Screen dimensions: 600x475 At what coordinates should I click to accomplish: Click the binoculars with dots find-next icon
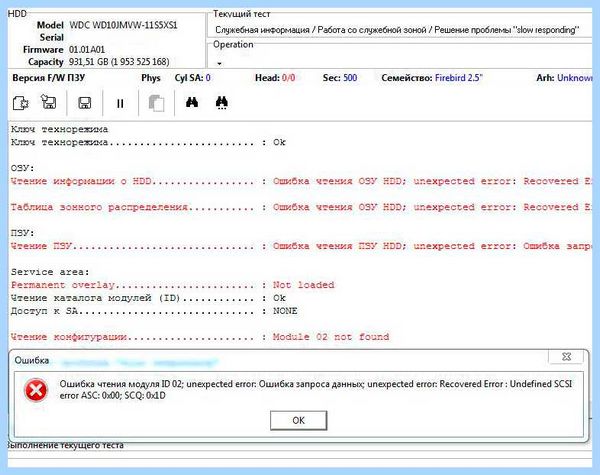click(x=222, y=103)
